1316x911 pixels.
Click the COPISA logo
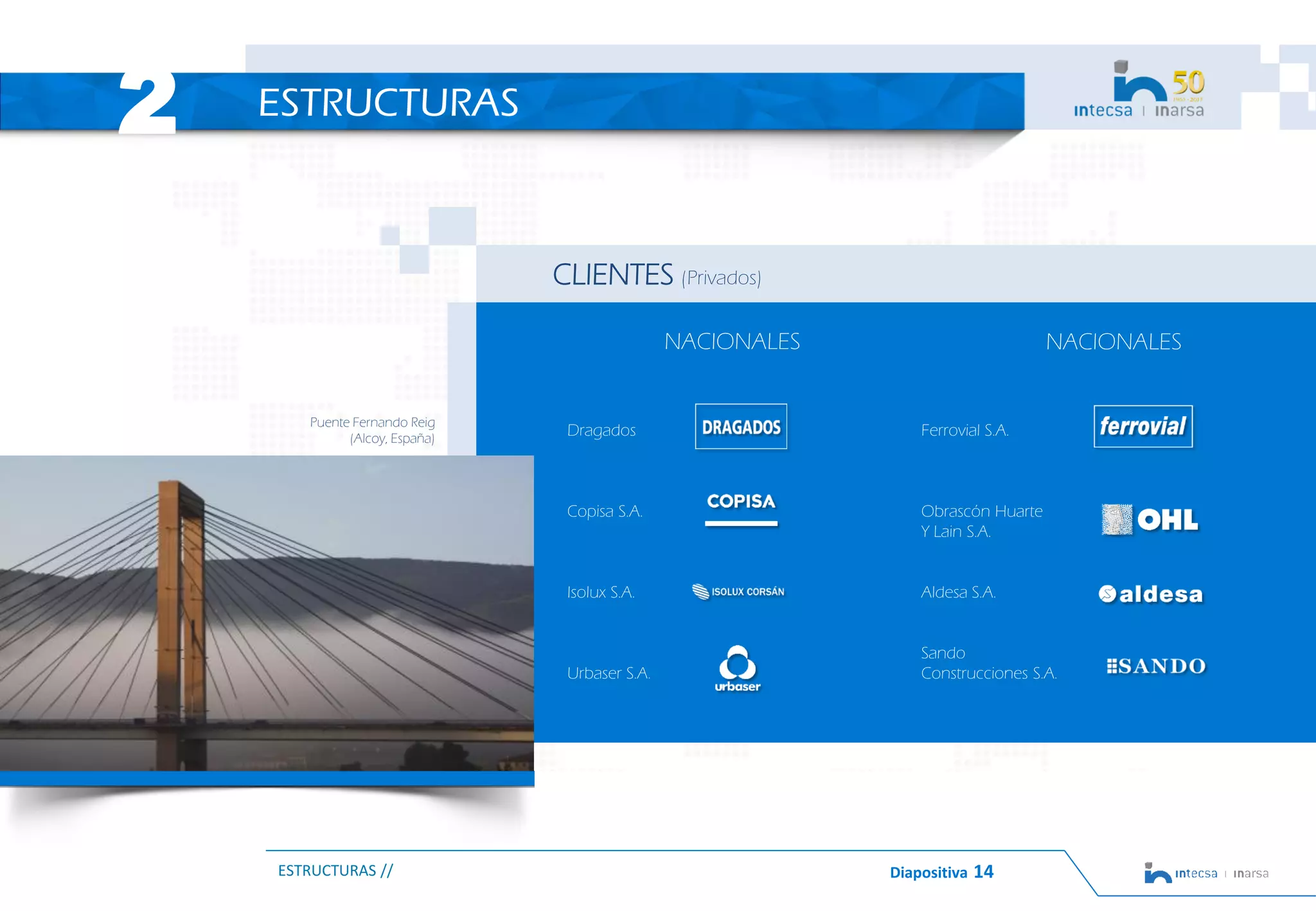pyautogui.click(x=741, y=508)
